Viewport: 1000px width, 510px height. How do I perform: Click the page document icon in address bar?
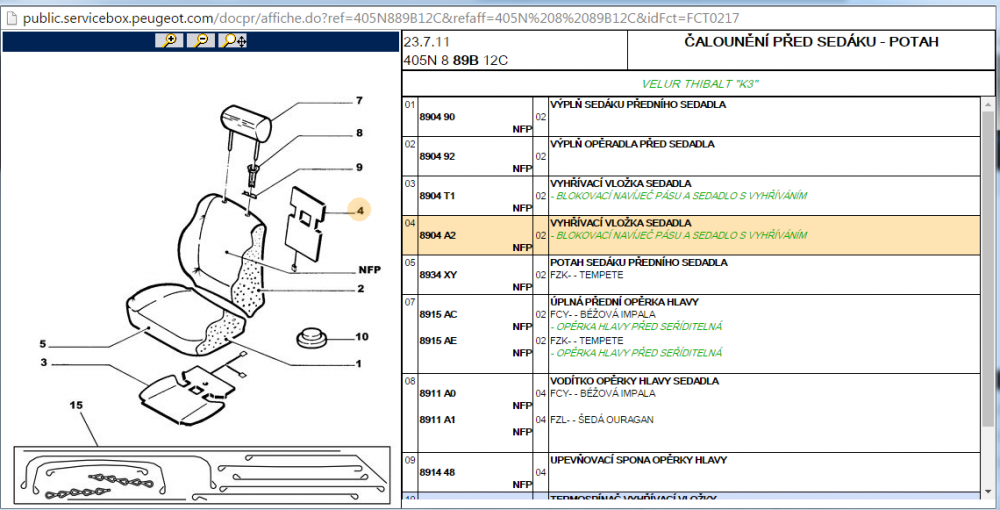tap(12, 18)
